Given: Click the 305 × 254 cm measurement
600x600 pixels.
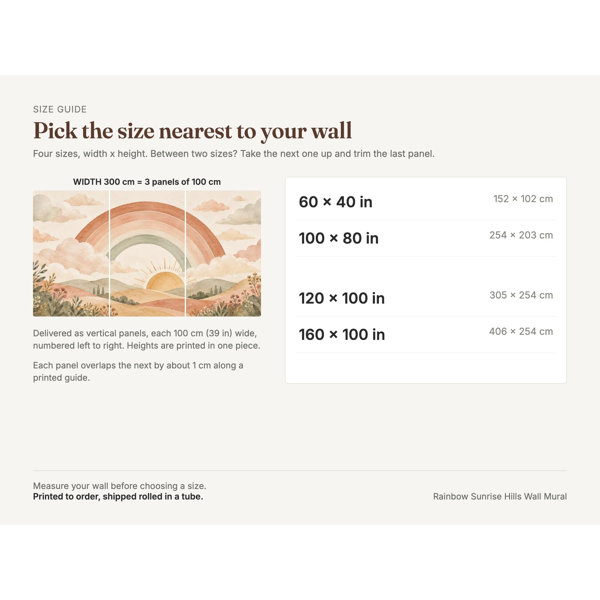Looking at the screenshot, I should tap(521, 295).
